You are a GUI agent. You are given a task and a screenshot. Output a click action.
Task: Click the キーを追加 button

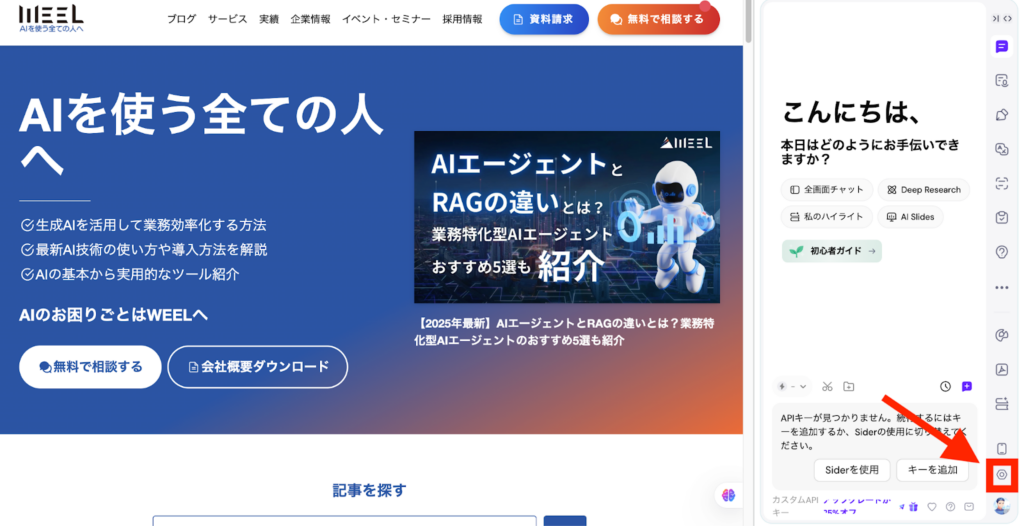pyautogui.click(x=931, y=469)
